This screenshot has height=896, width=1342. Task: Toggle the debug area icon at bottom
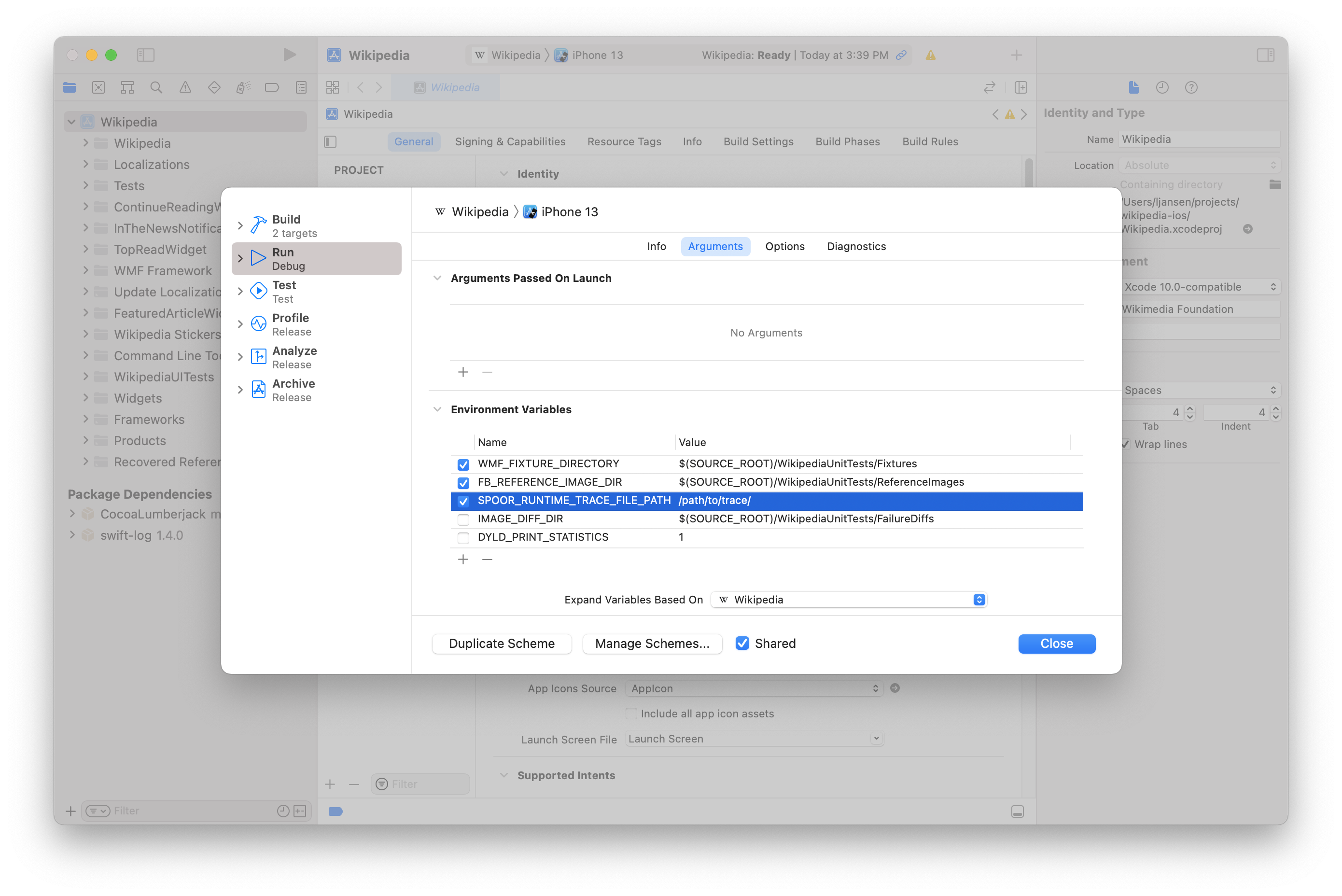tap(1018, 812)
